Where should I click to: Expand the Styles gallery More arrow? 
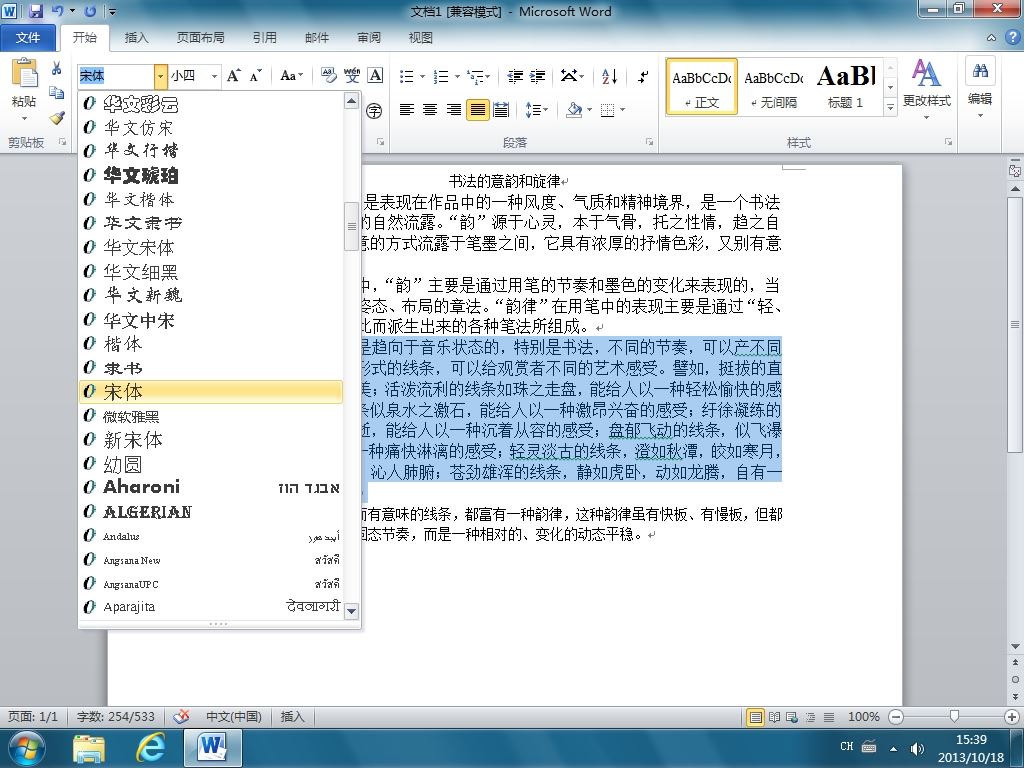tap(890, 107)
